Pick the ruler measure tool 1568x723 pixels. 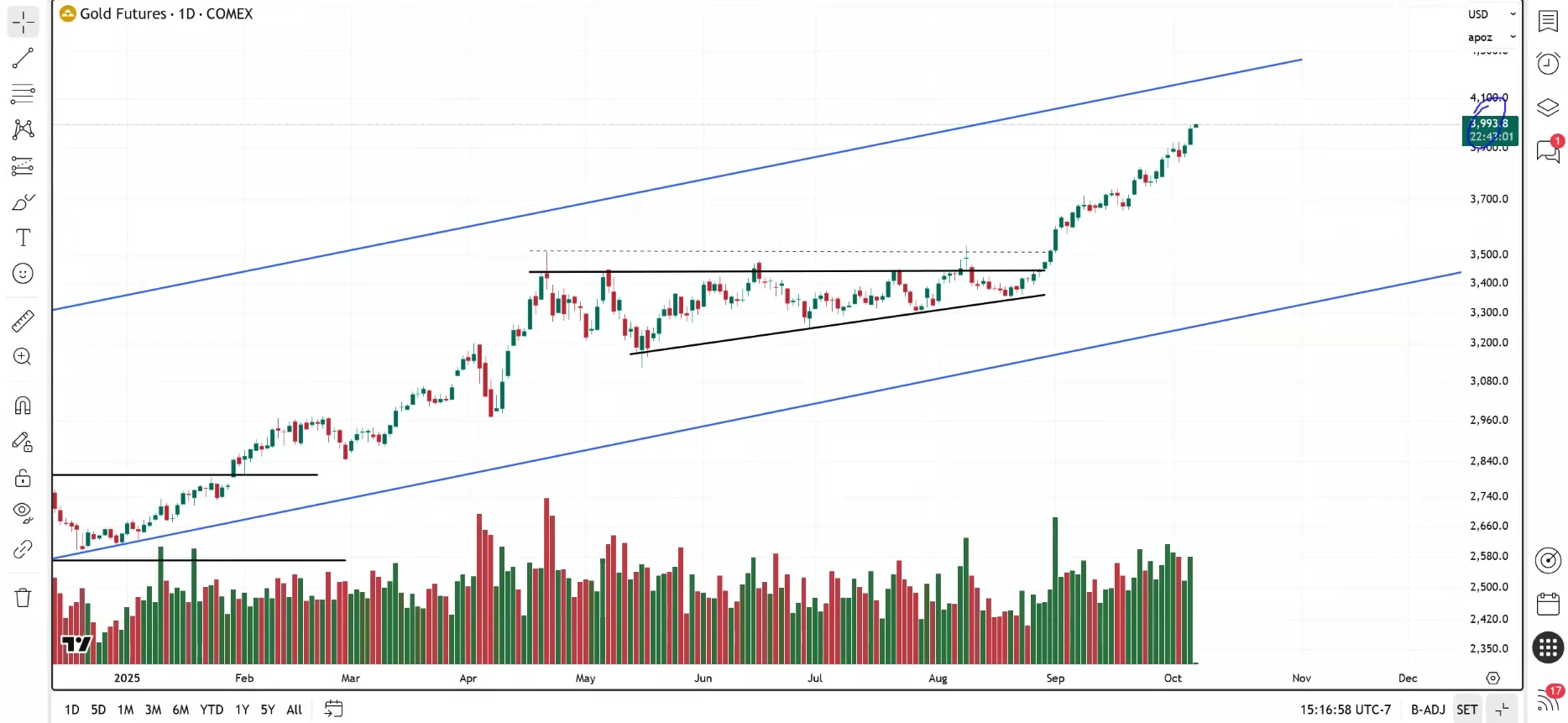pos(23,321)
